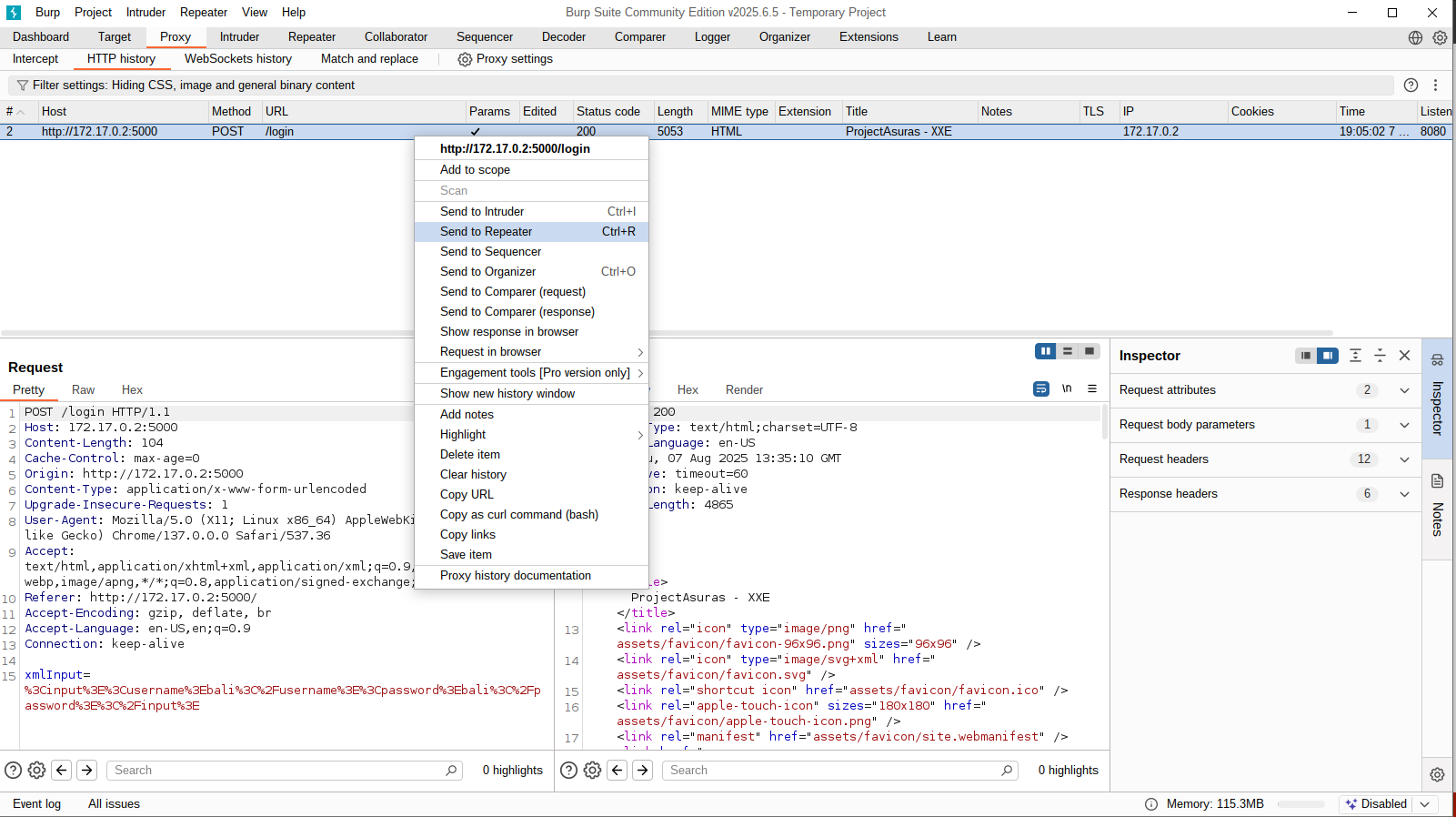Image resolution: width=1456 pixels, height=817 pixels.
Task: Choose Delete item
Action: point(531,455)
